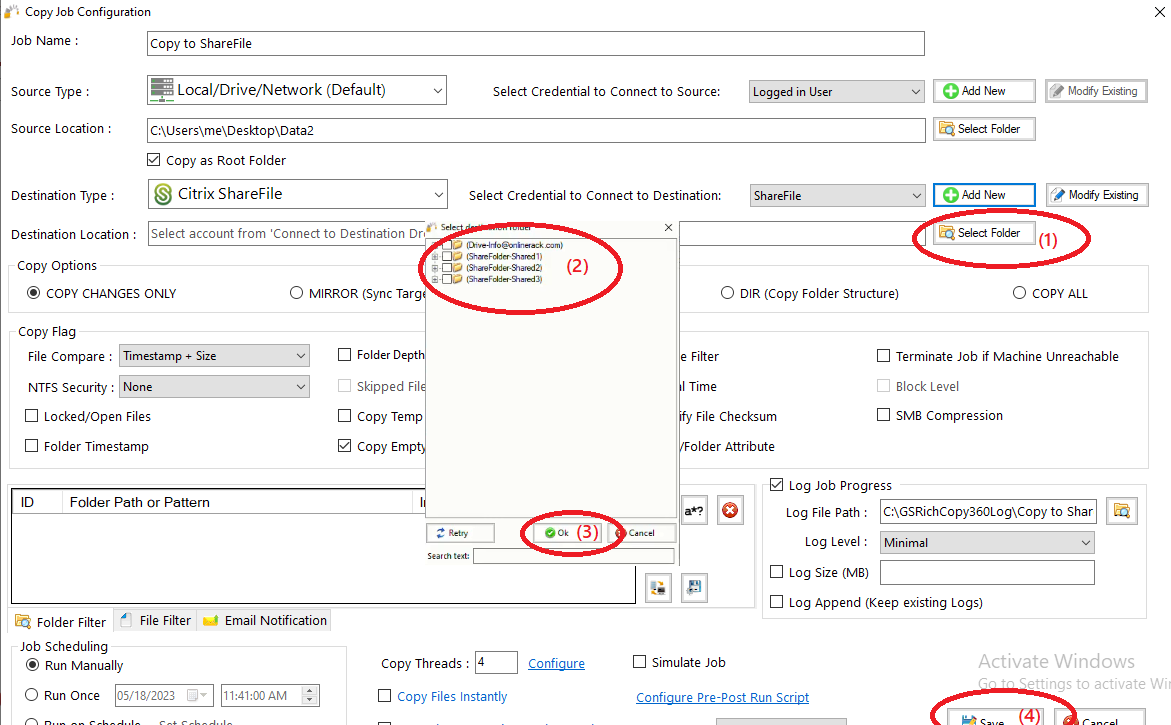
Task: Select the COPY ALL radio option
Action: (x=1019, y=293)
